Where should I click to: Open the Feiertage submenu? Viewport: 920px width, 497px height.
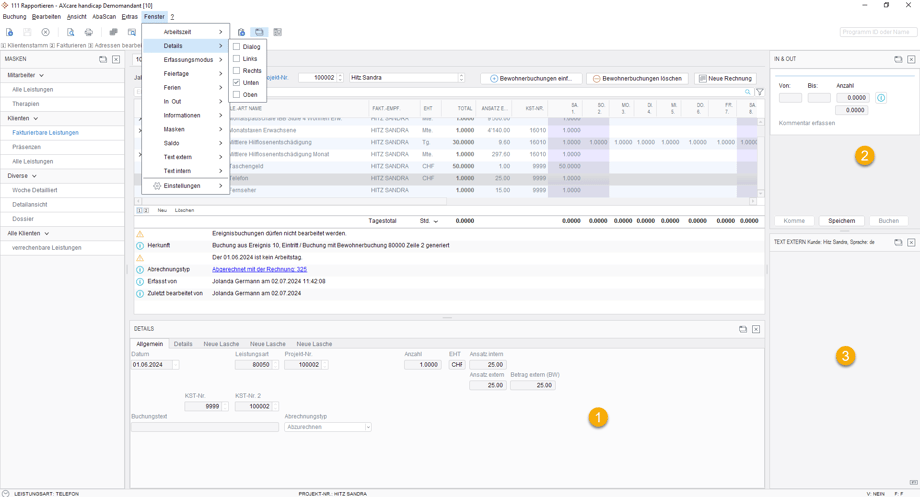pyautogui.click(x=185, y=74)
